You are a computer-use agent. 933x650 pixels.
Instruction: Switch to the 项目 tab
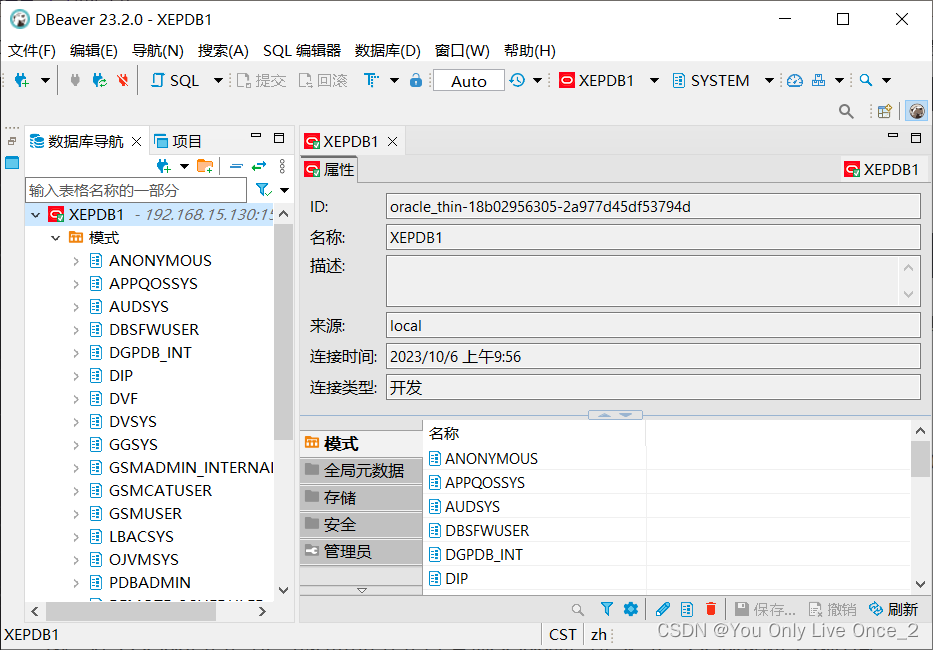coord(178,141)
